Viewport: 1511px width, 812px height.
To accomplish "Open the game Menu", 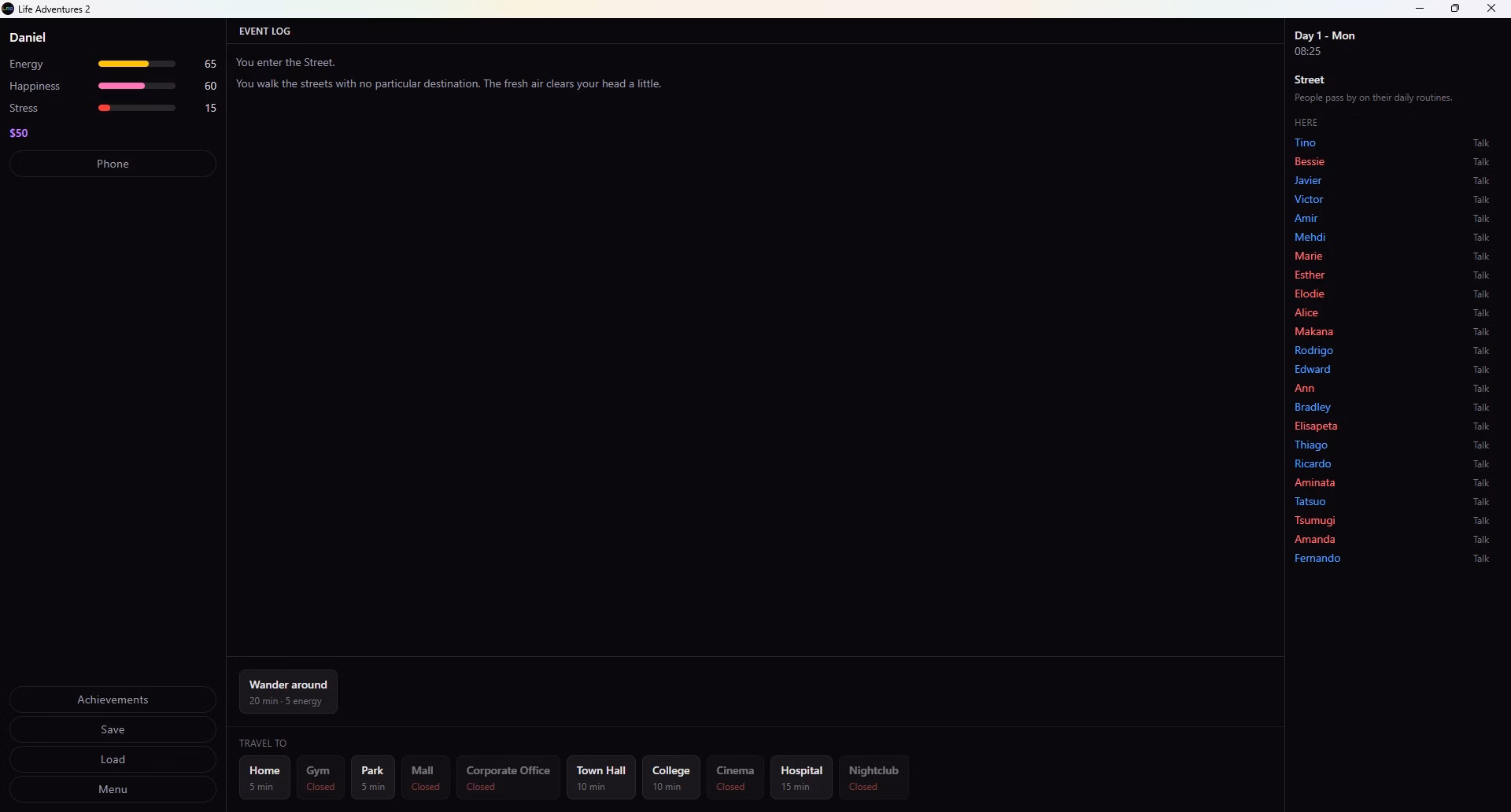I will pos(113,789).
